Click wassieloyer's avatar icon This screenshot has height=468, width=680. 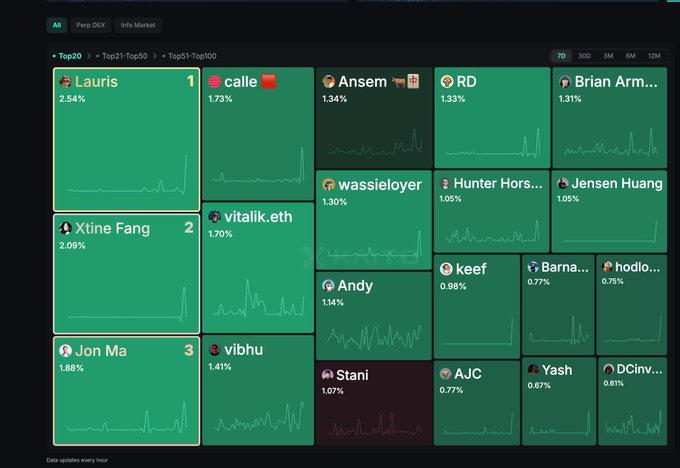(x=329, y=185)
